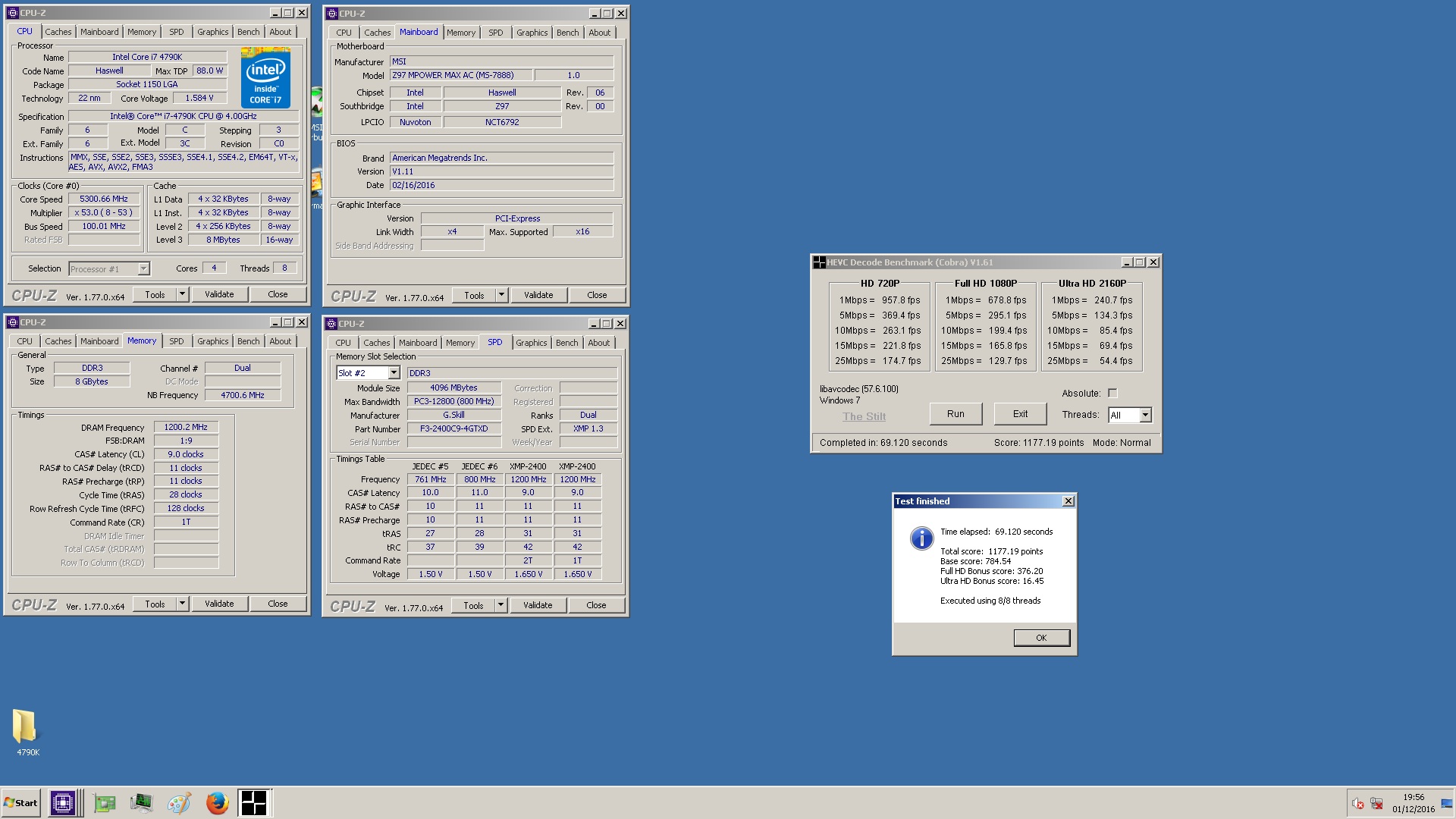Open the system monitor taskbar icon

tap(141, 803)
